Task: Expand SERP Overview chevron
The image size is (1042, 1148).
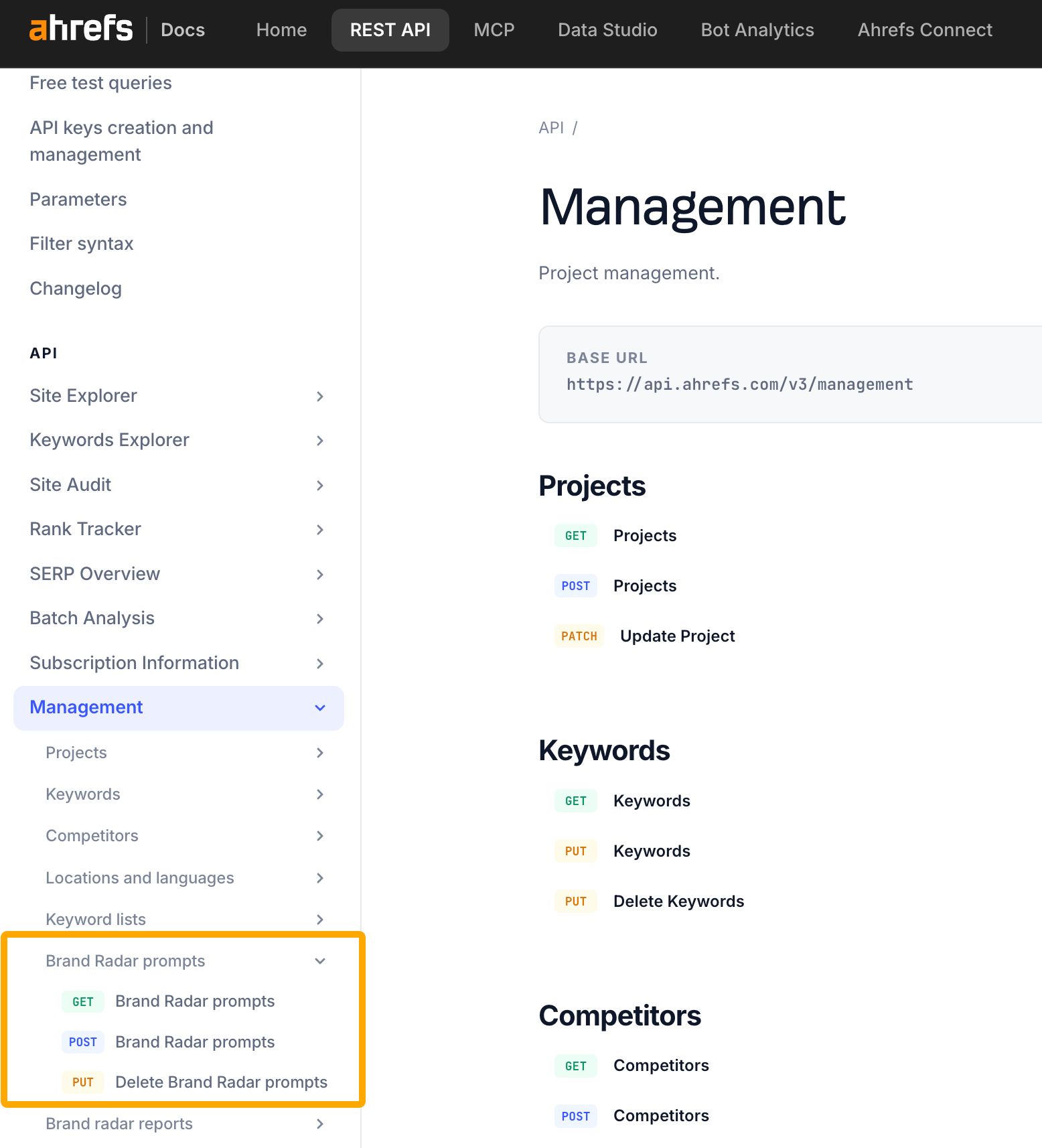Action: tap(320, 575)
